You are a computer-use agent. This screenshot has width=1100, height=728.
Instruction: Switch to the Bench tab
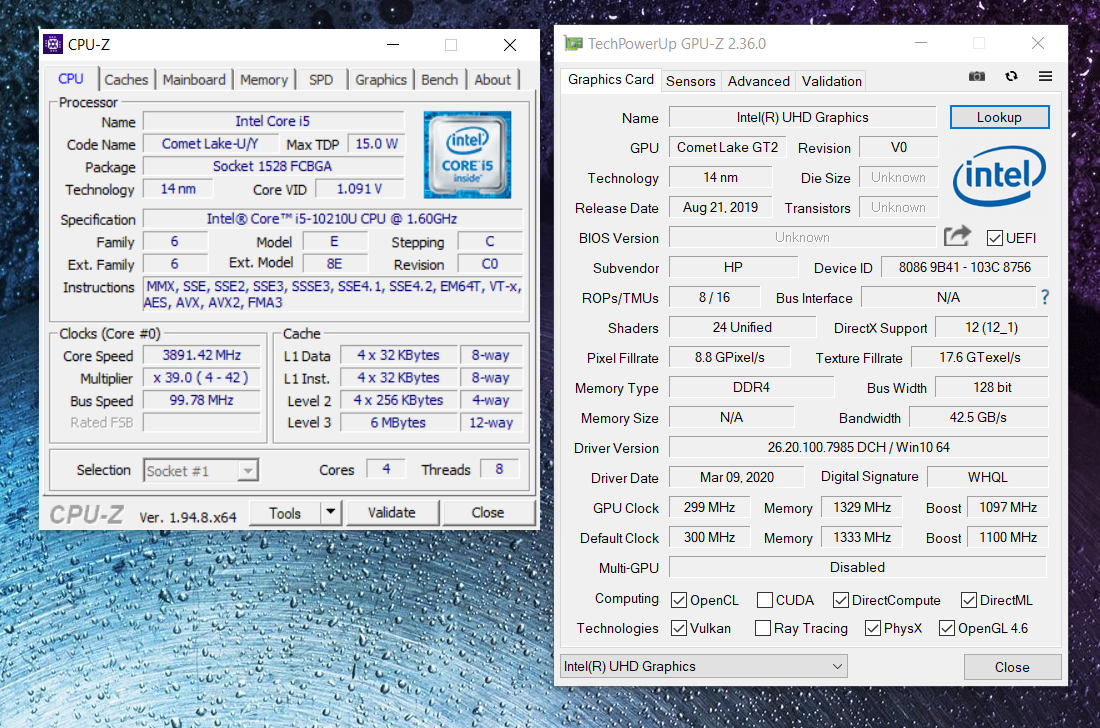tap(440, 80)
